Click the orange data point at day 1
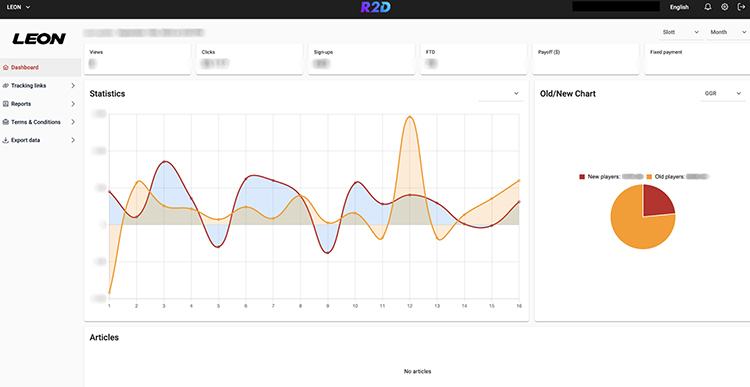The height and width of the screenshot is (387, 750). pyautogui.click(x=109, y=292)
